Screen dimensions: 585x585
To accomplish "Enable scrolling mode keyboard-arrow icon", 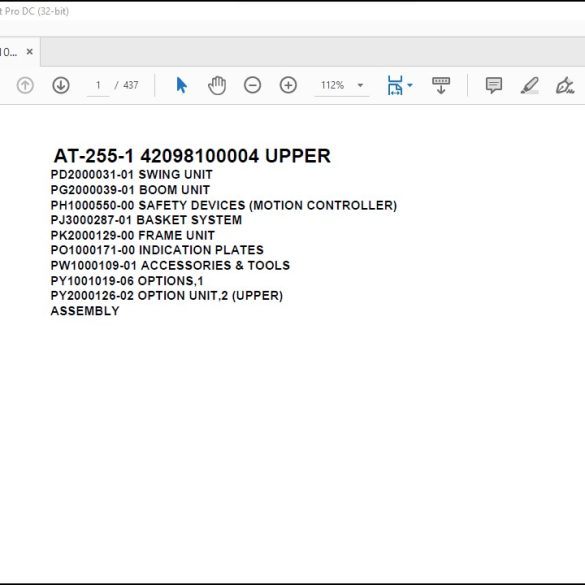I will [x=441, y=85].
